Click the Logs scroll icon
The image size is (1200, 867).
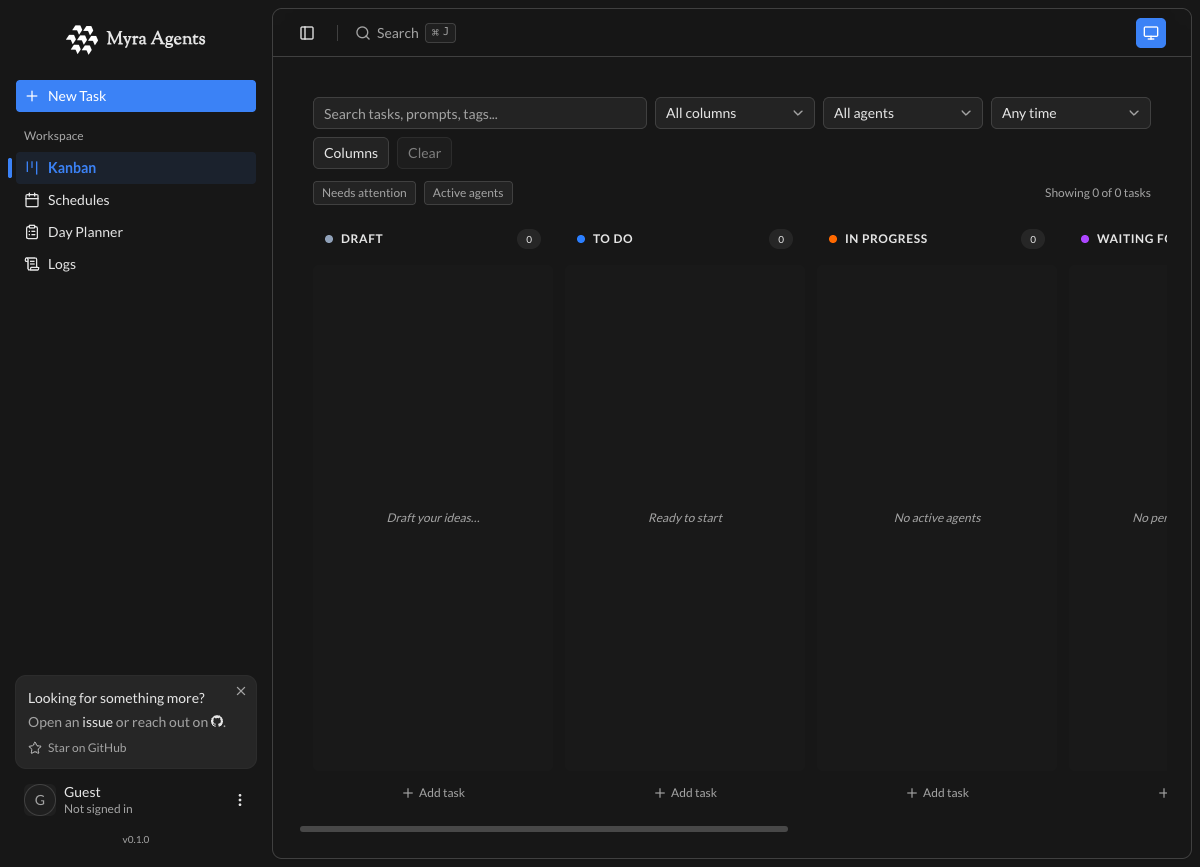(32, 264)
